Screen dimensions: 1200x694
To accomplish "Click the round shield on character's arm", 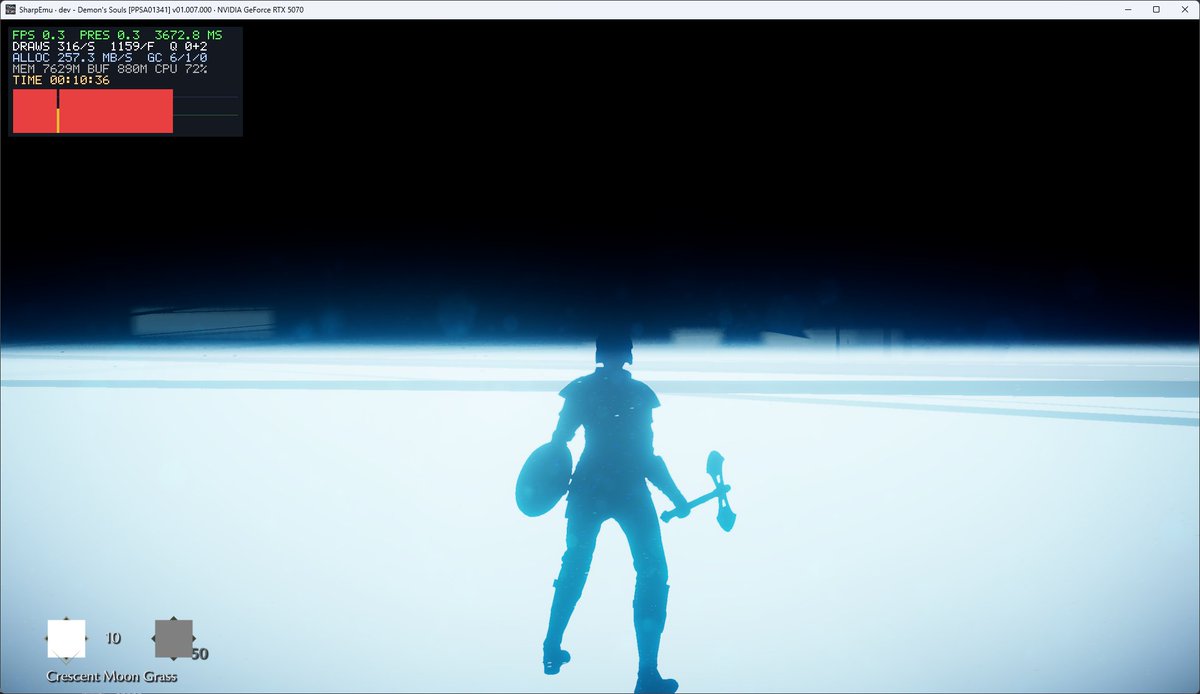I will [543, 480].
